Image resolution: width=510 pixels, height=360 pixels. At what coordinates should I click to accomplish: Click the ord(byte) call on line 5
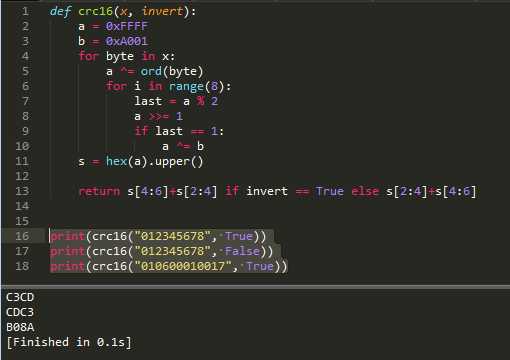coord(172,71)
